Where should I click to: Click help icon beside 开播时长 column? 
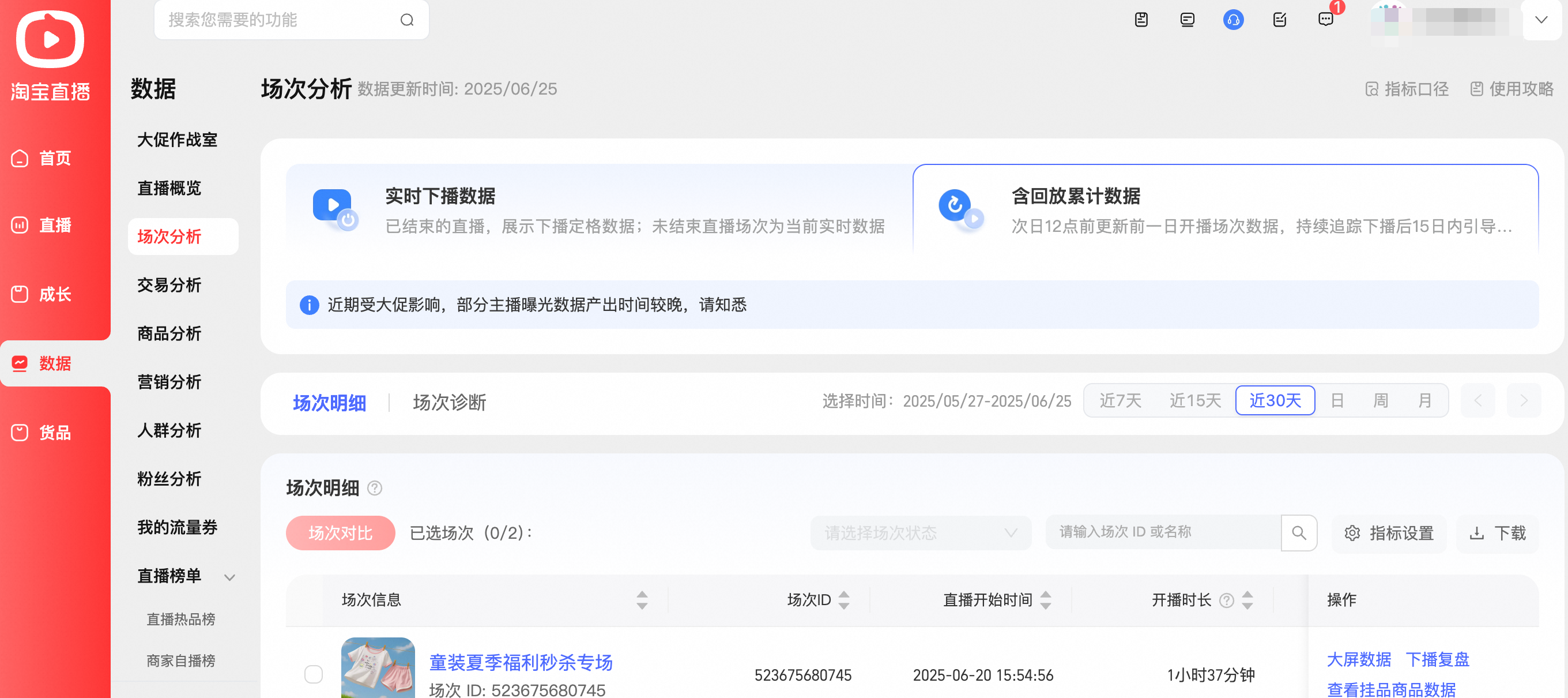[1227, 601]
